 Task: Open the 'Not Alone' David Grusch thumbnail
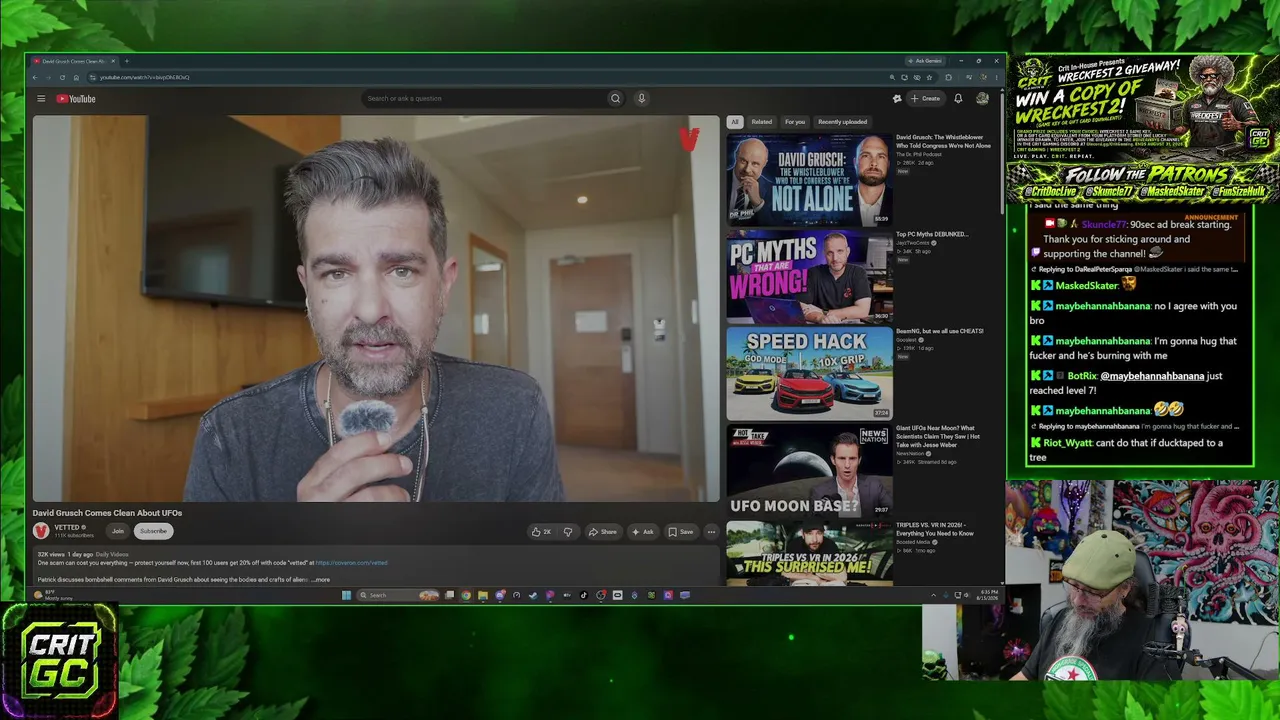coord(809,180)
